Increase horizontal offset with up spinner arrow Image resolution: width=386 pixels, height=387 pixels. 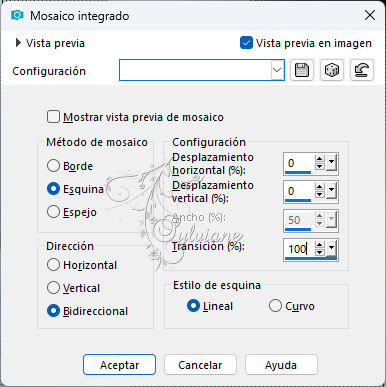[319, 159]
